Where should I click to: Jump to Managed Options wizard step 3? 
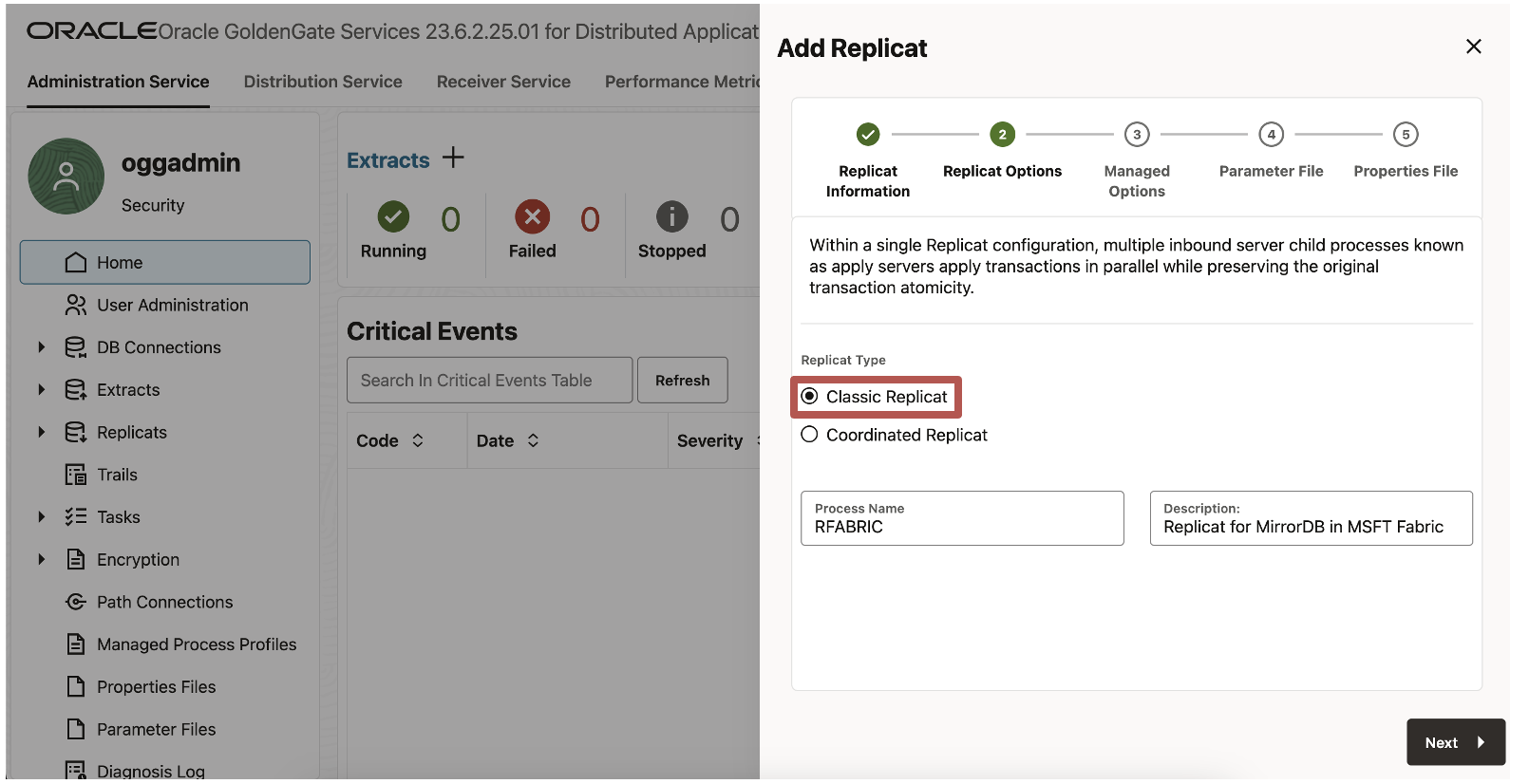(1137, 135)
